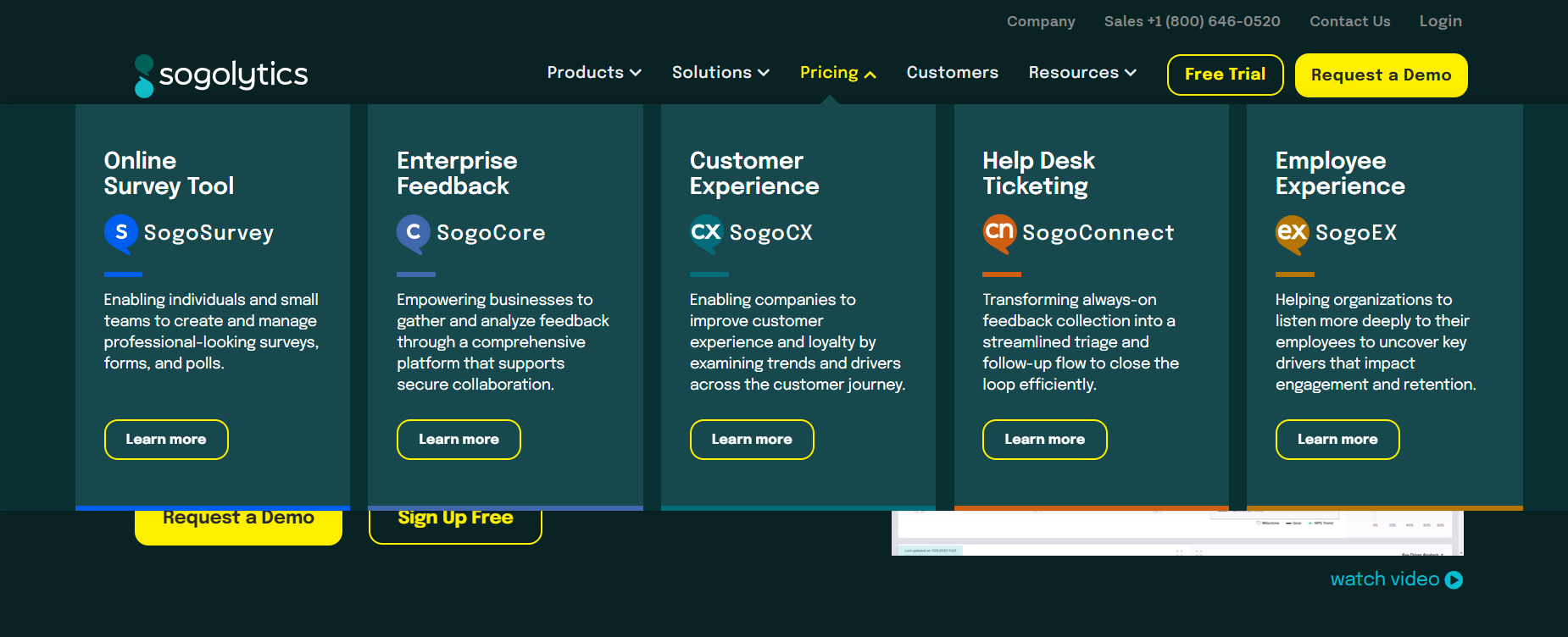Screen dimensions: 1568x637
Task: Click the Login link
Action: 1440,21
